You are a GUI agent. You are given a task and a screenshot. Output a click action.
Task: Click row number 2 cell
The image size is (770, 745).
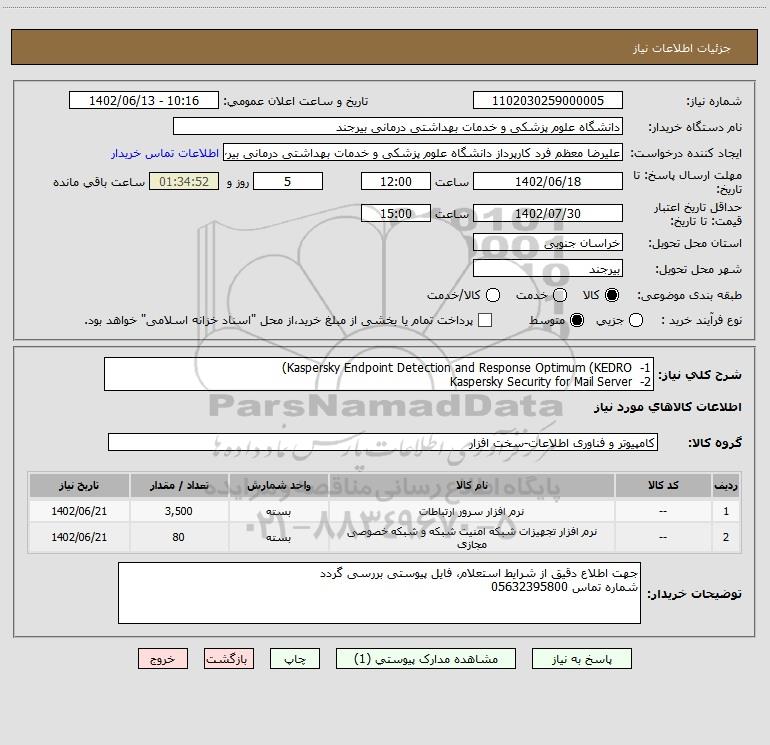point(726,537)
